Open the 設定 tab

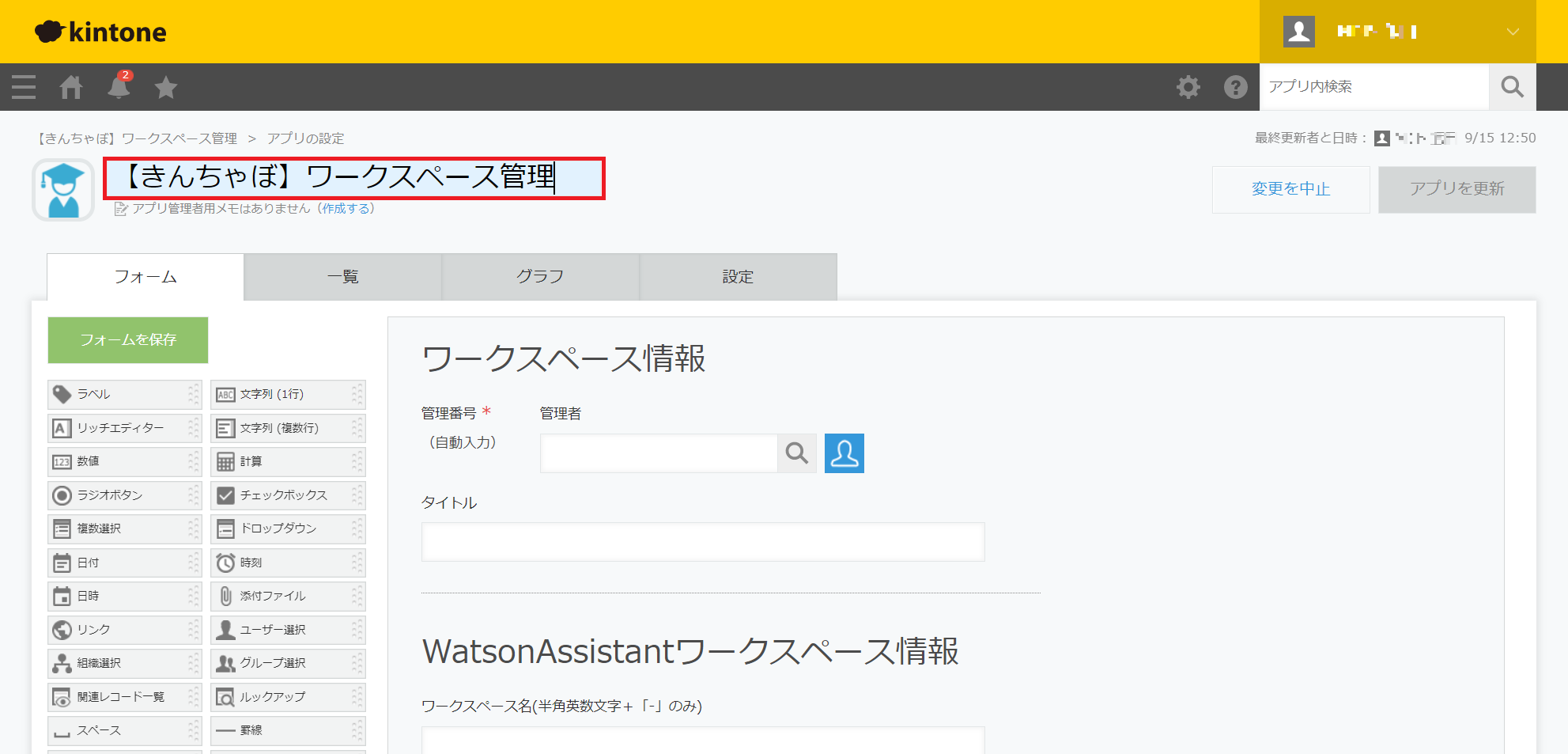click(738, 277)
